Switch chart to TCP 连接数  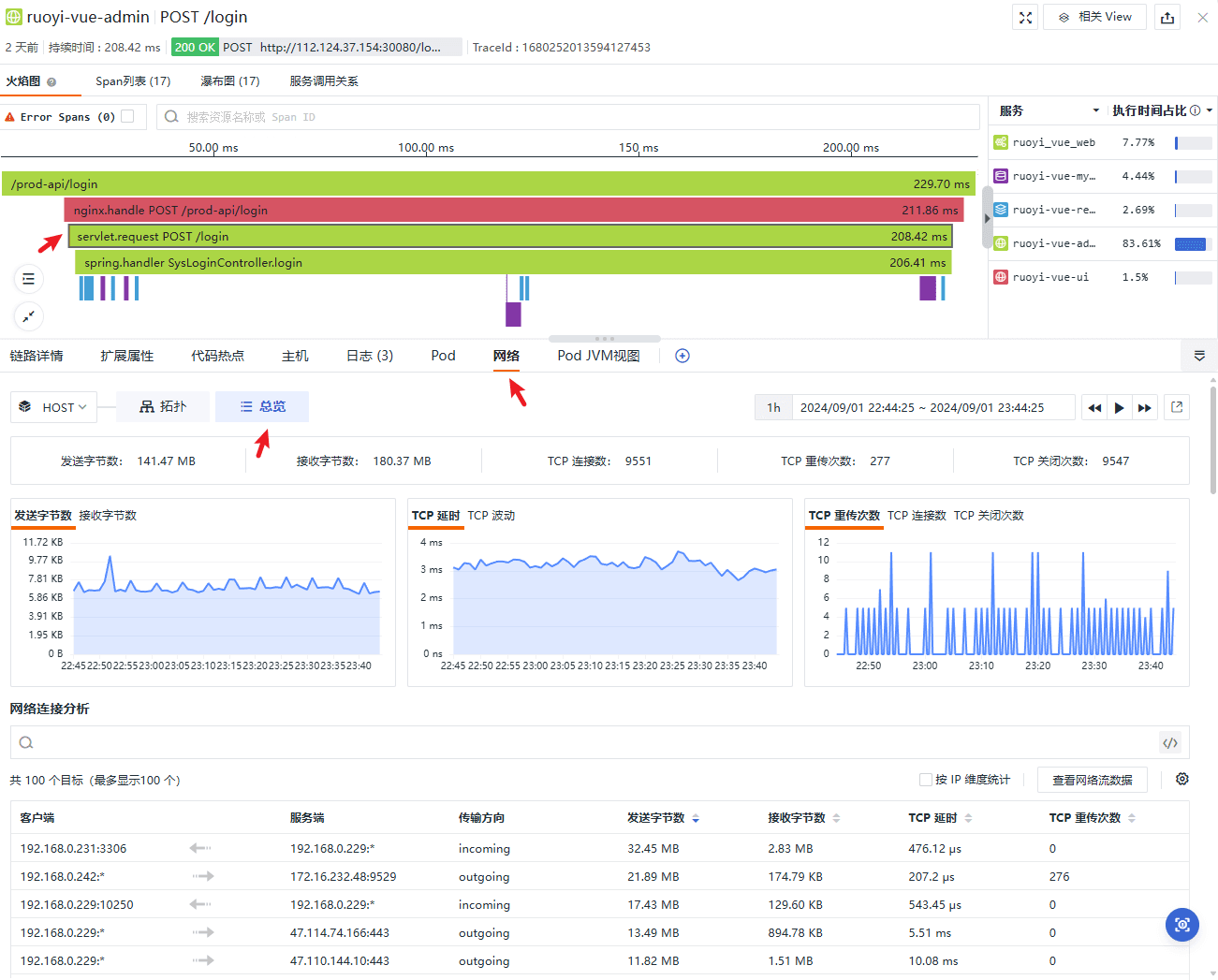(917, 516)
